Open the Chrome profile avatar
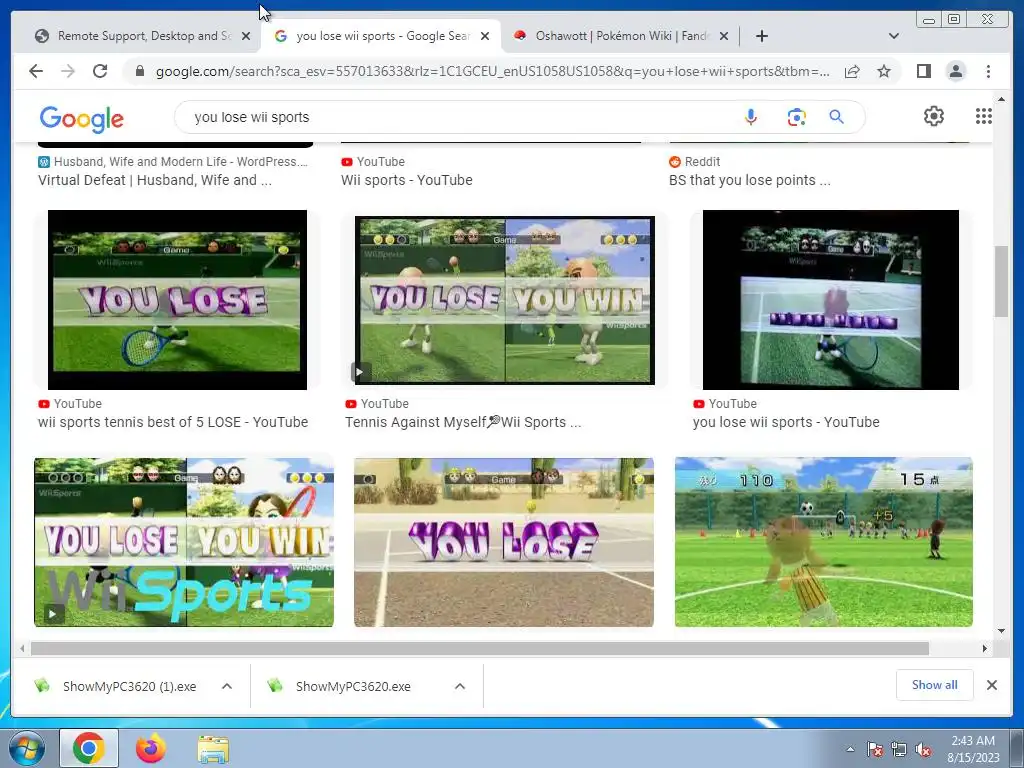 coord(956,71)
